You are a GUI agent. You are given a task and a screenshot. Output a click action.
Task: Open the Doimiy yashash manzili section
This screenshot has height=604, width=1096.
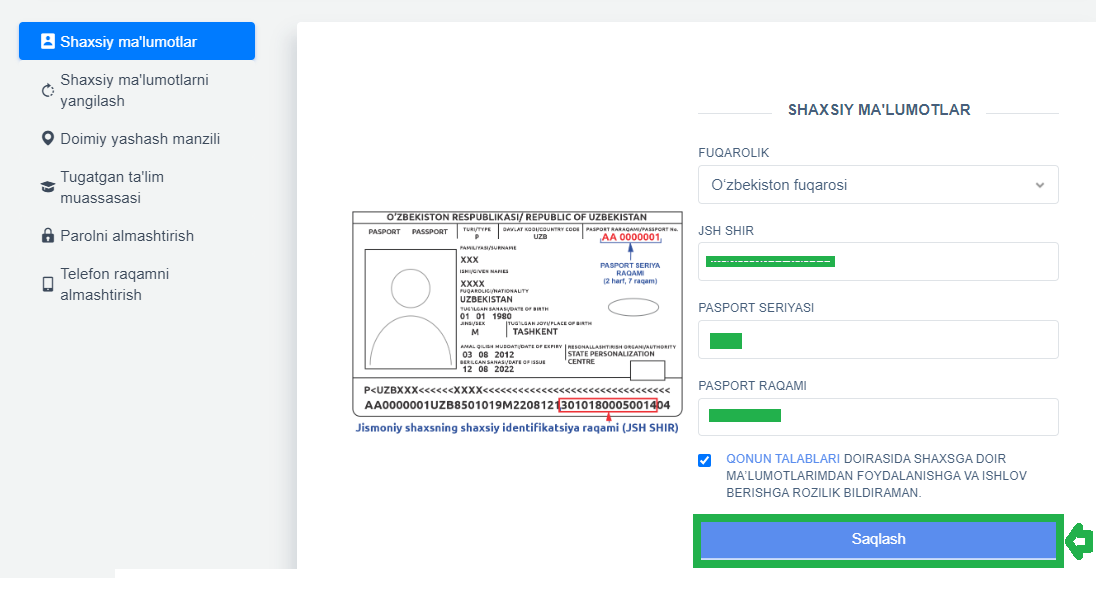coord(139,139)
